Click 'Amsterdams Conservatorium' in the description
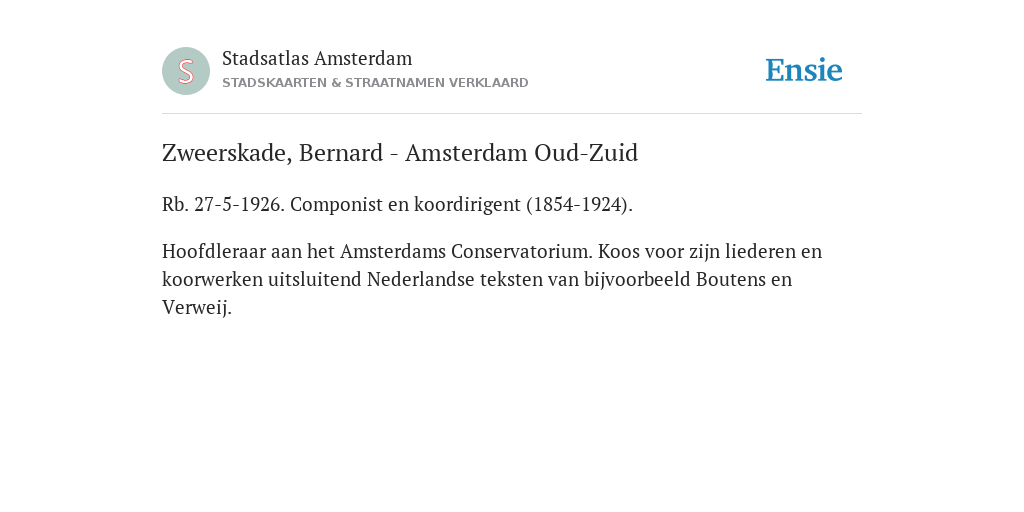The image size is (1024, 512). [466, 251]
